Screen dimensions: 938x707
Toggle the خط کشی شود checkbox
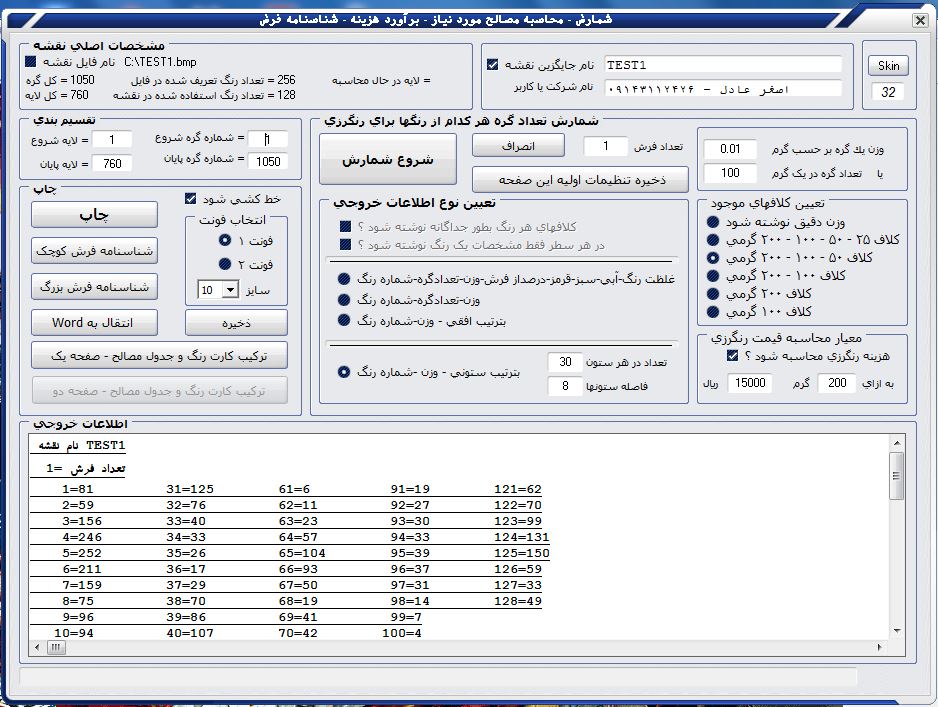[x=192, y=198]
